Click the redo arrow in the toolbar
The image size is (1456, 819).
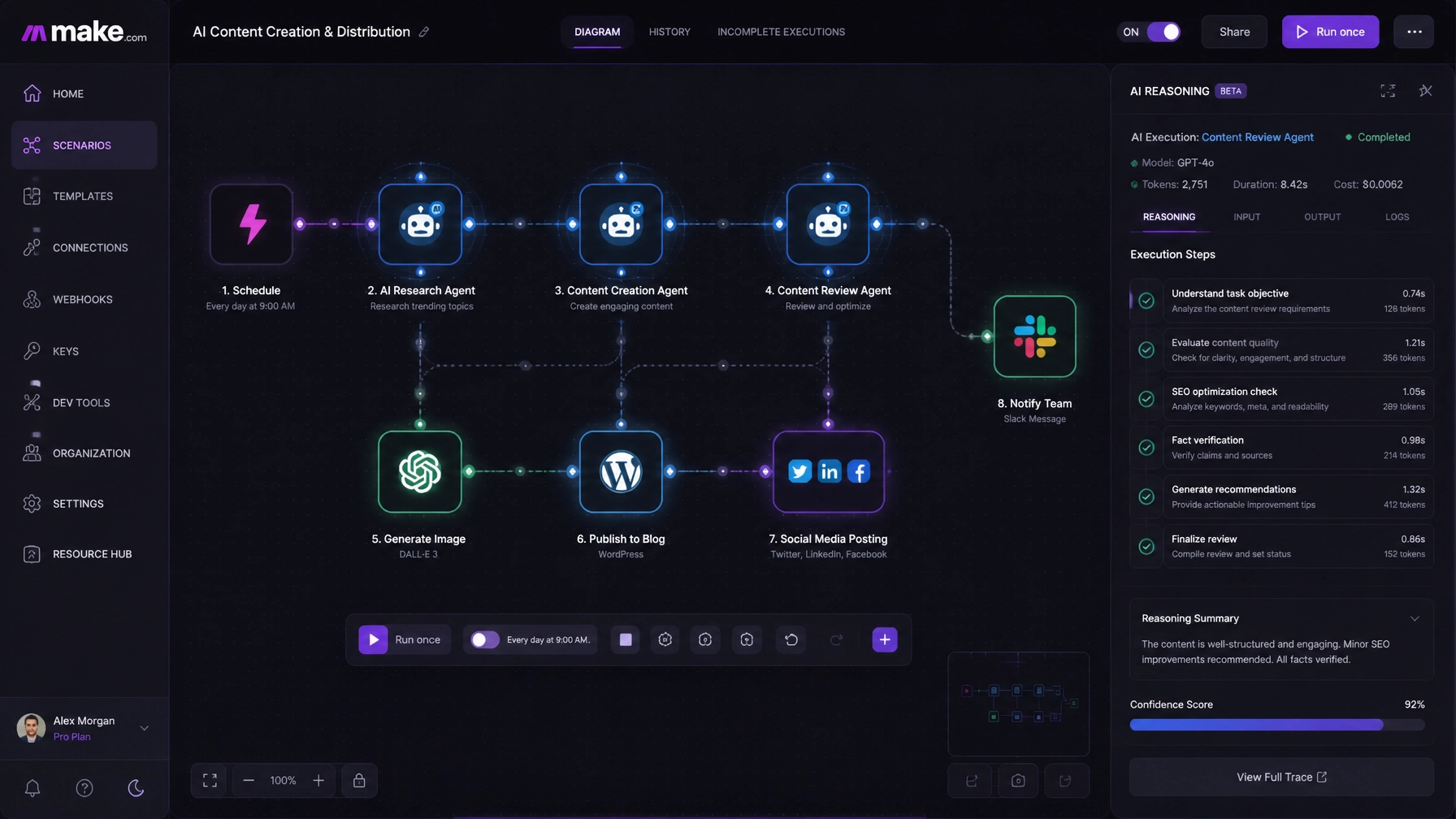coord(836,639)
